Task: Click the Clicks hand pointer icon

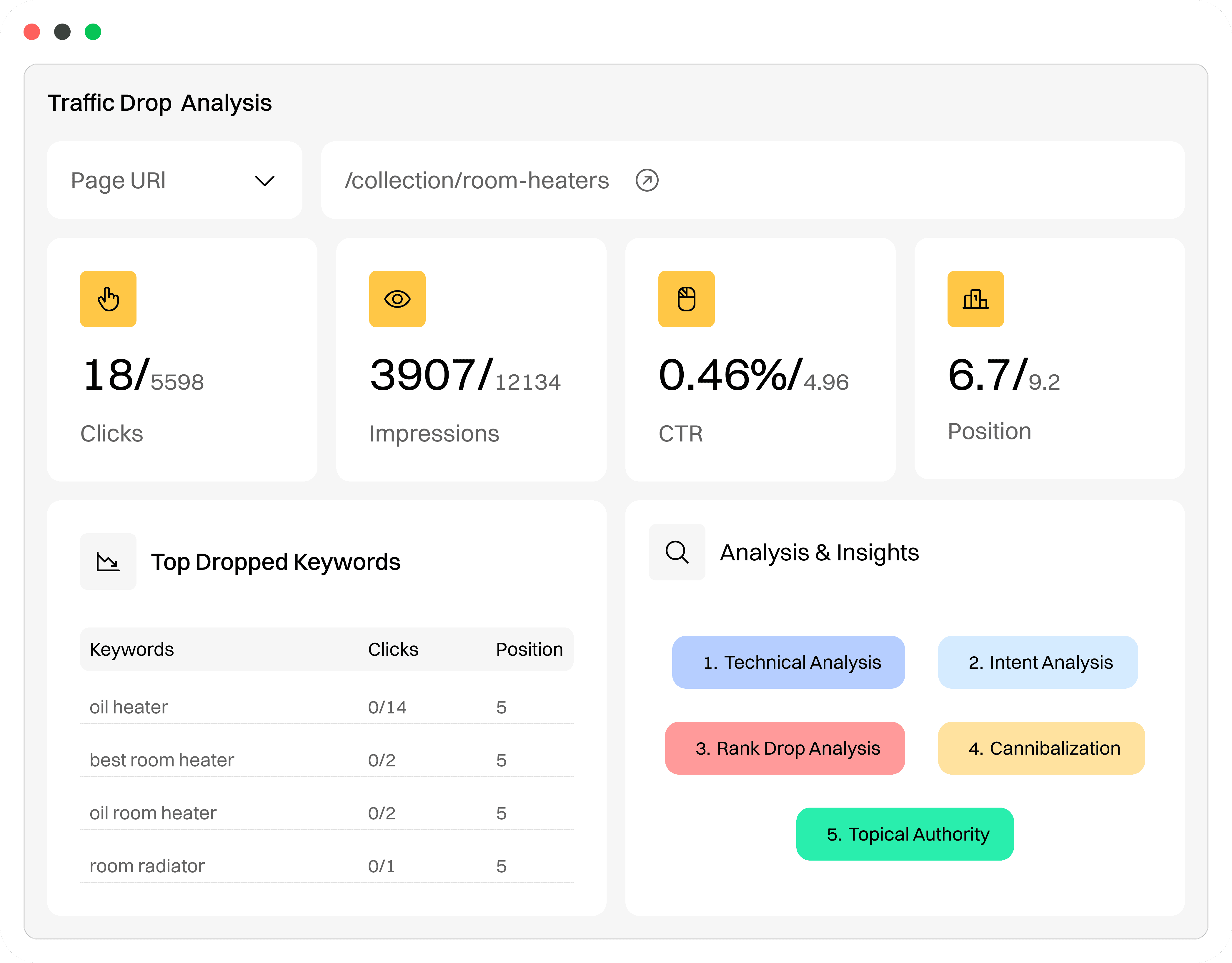Action: pos(108,299)
